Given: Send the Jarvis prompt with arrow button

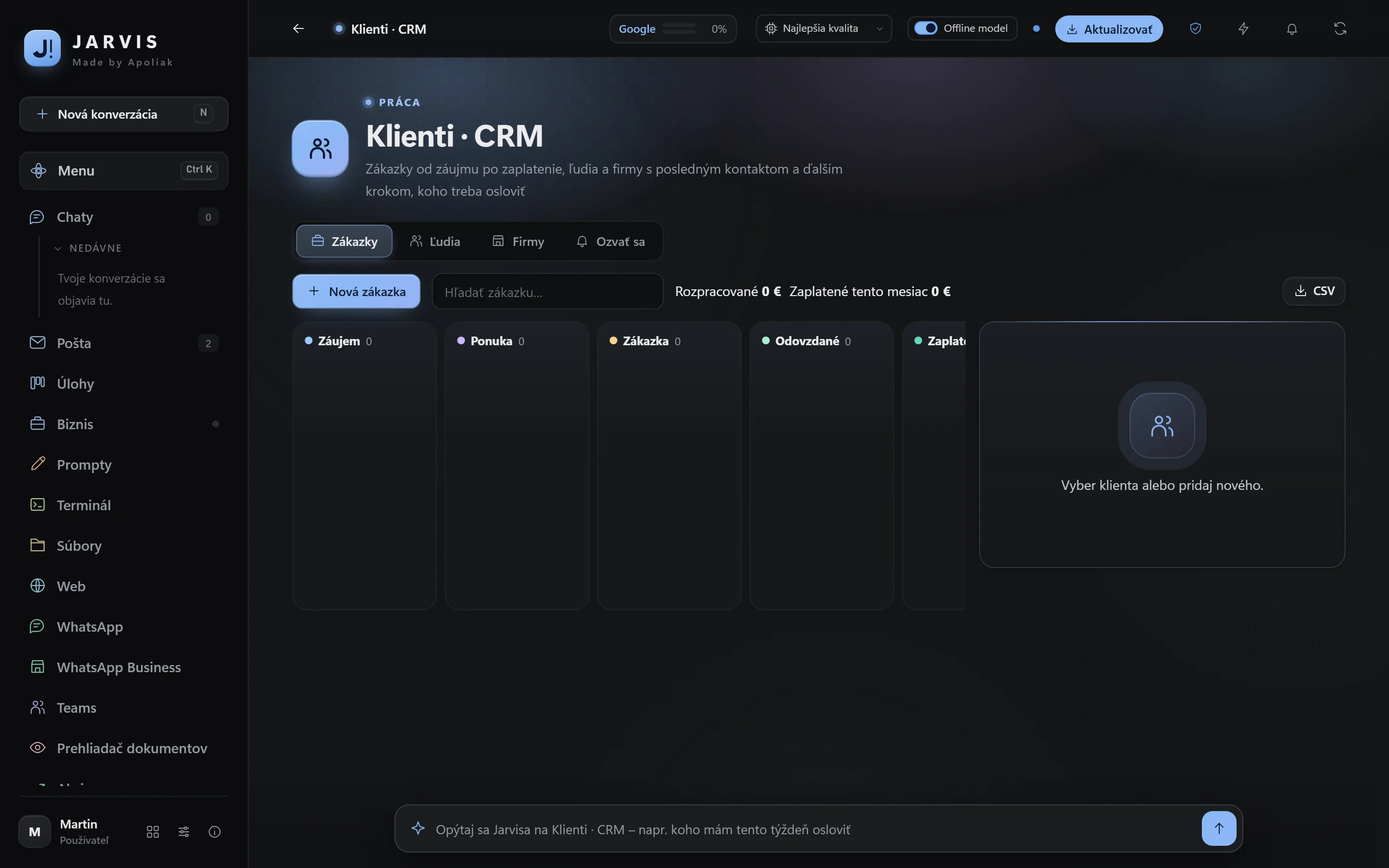Looking at the screenshot, I should point(1219,828).
